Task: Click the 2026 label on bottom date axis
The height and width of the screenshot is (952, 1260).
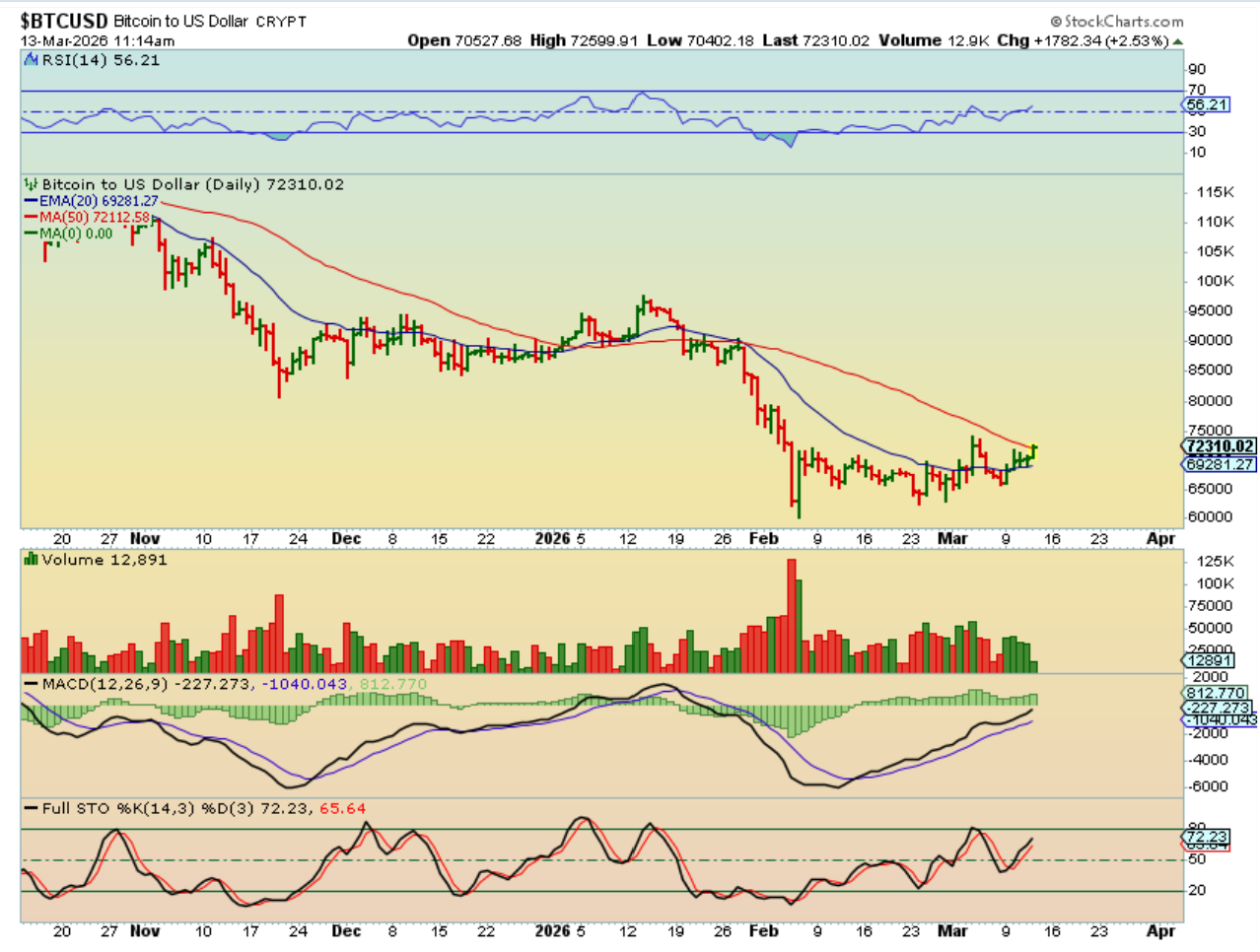Action: point(552,931)
